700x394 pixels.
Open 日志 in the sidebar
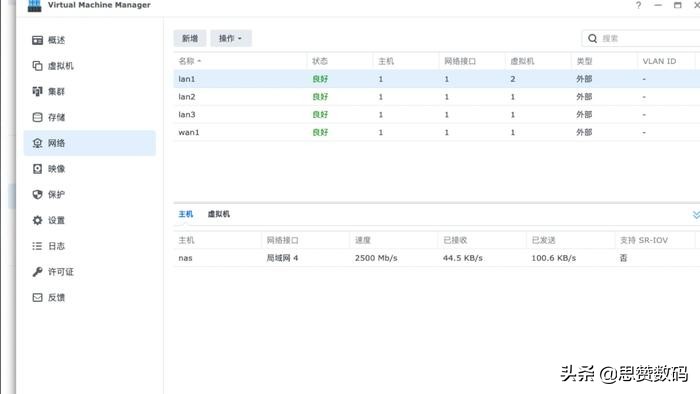tap(90, 246)
